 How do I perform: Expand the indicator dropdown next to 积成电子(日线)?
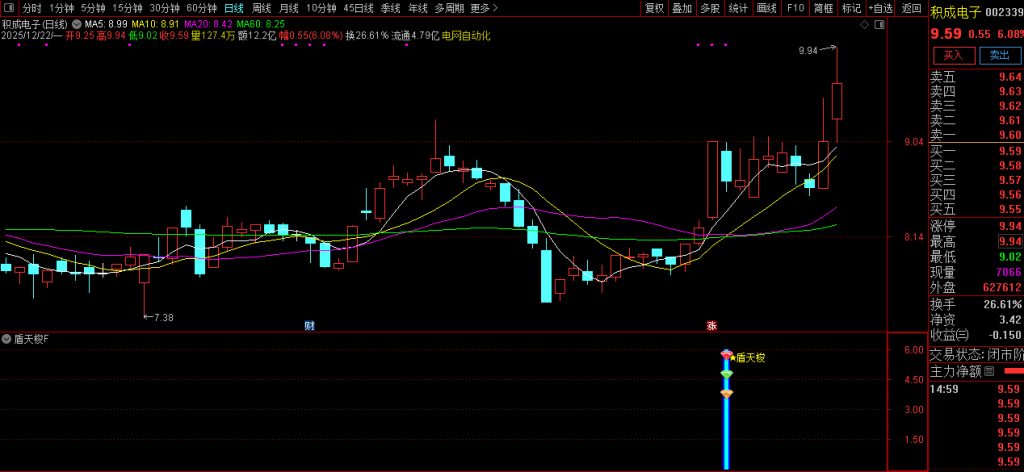[76, 23]
